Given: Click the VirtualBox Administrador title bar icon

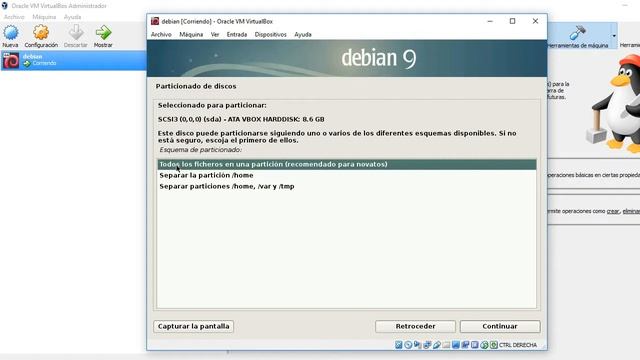Looking at the screenshot, I should 4,6.
